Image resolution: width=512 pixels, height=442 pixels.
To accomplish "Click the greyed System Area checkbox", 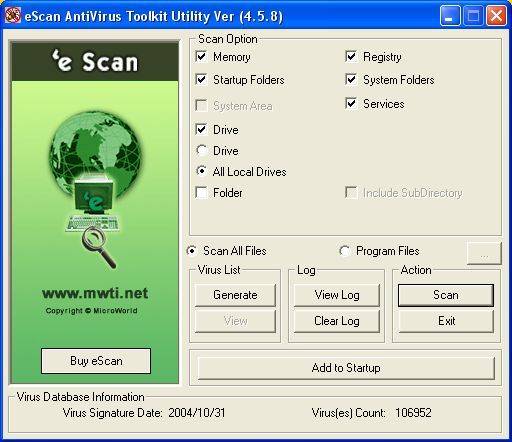I will (202, 106).
